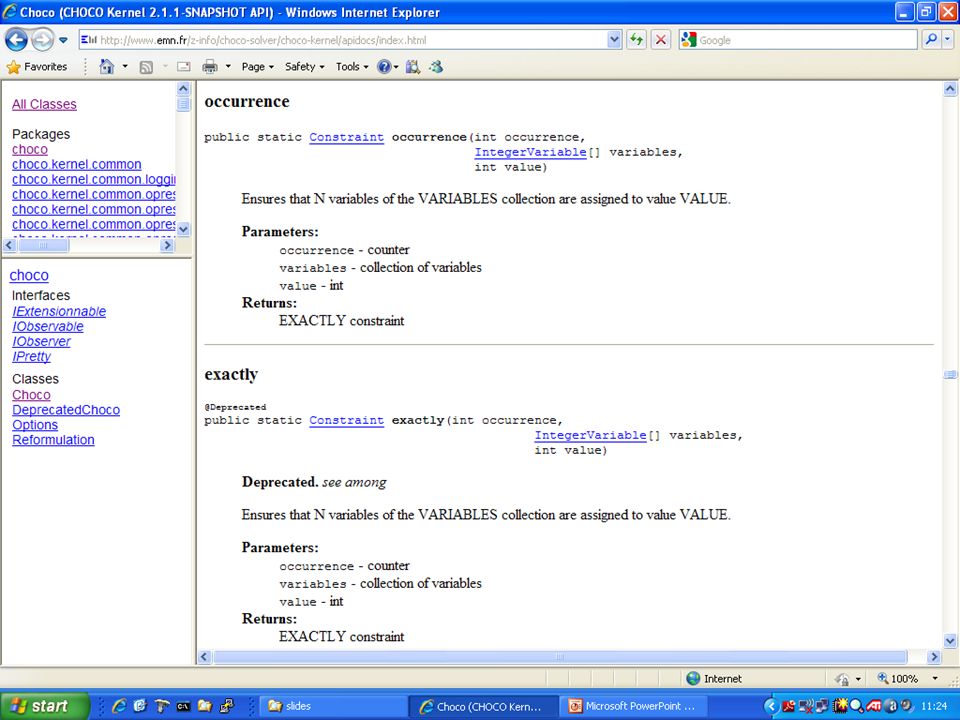This screenshot has height=720, width=960.
Task: Open the IExtensionnable interface link
Action: click(x=59, y=312)
